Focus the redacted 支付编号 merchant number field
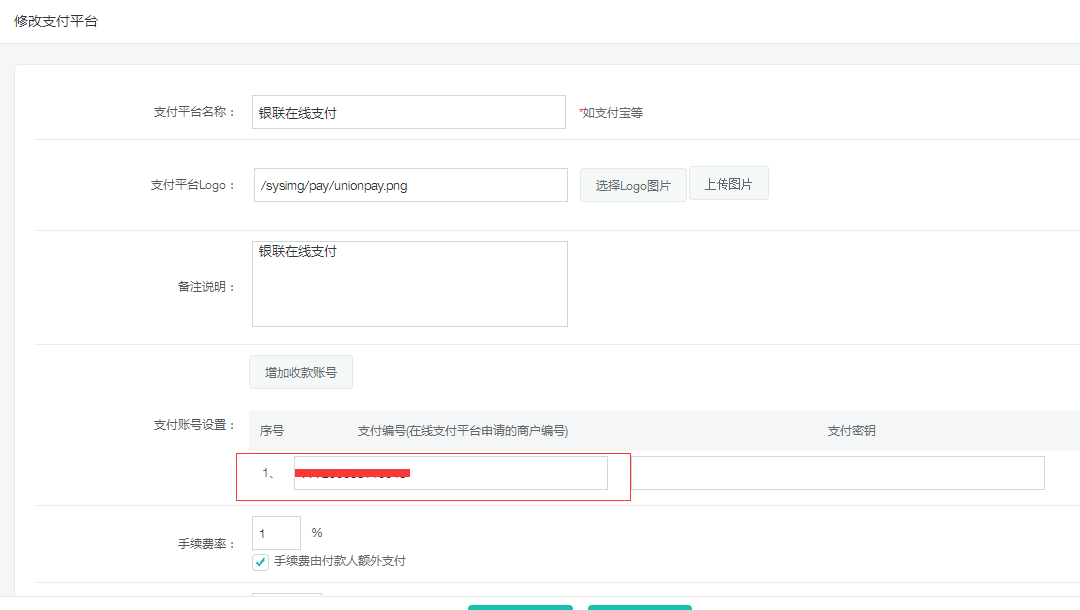This screenshot has width=1080, height=610. 449,472
